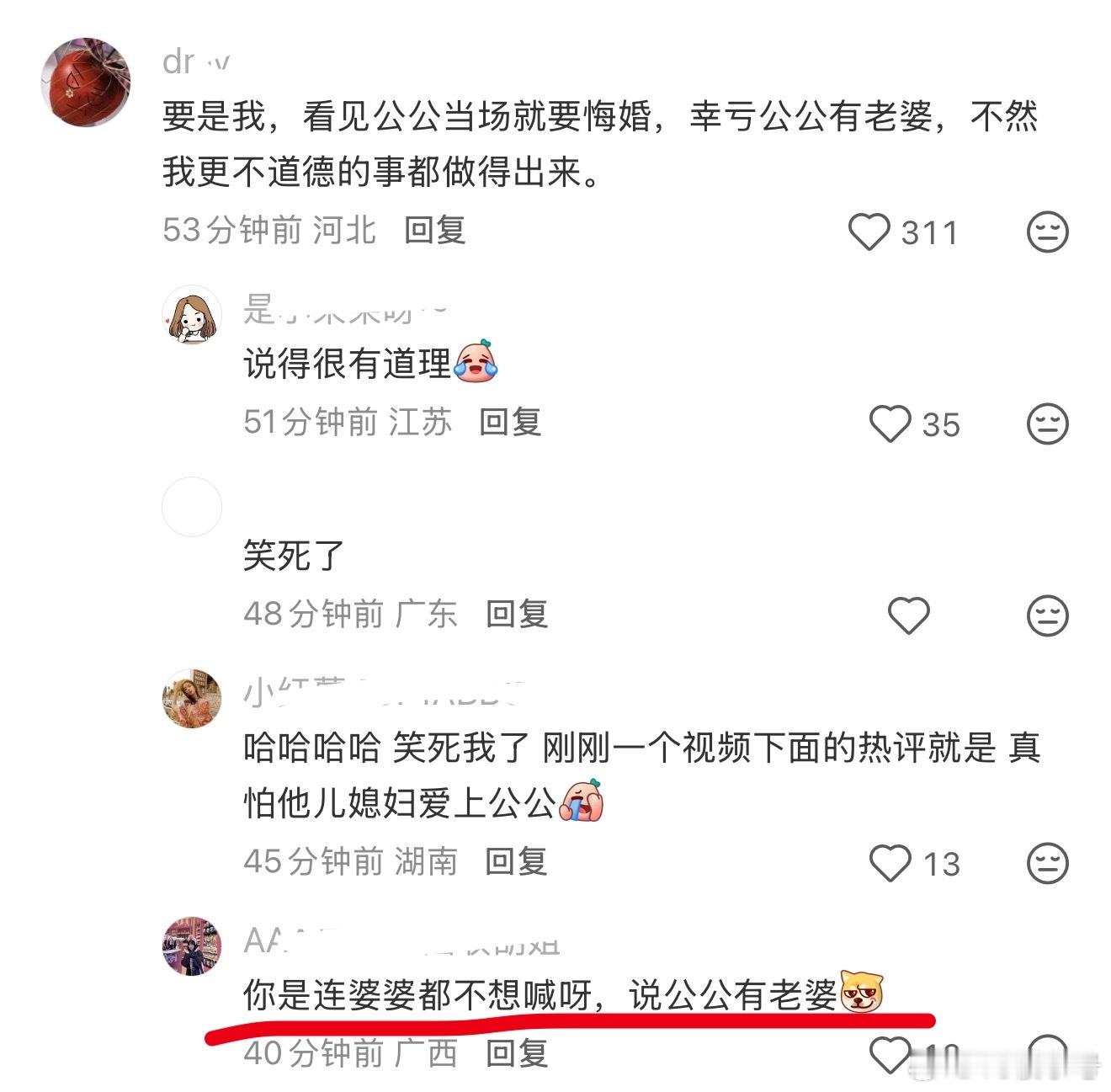Dislike the top comment from 河北

1048,232
